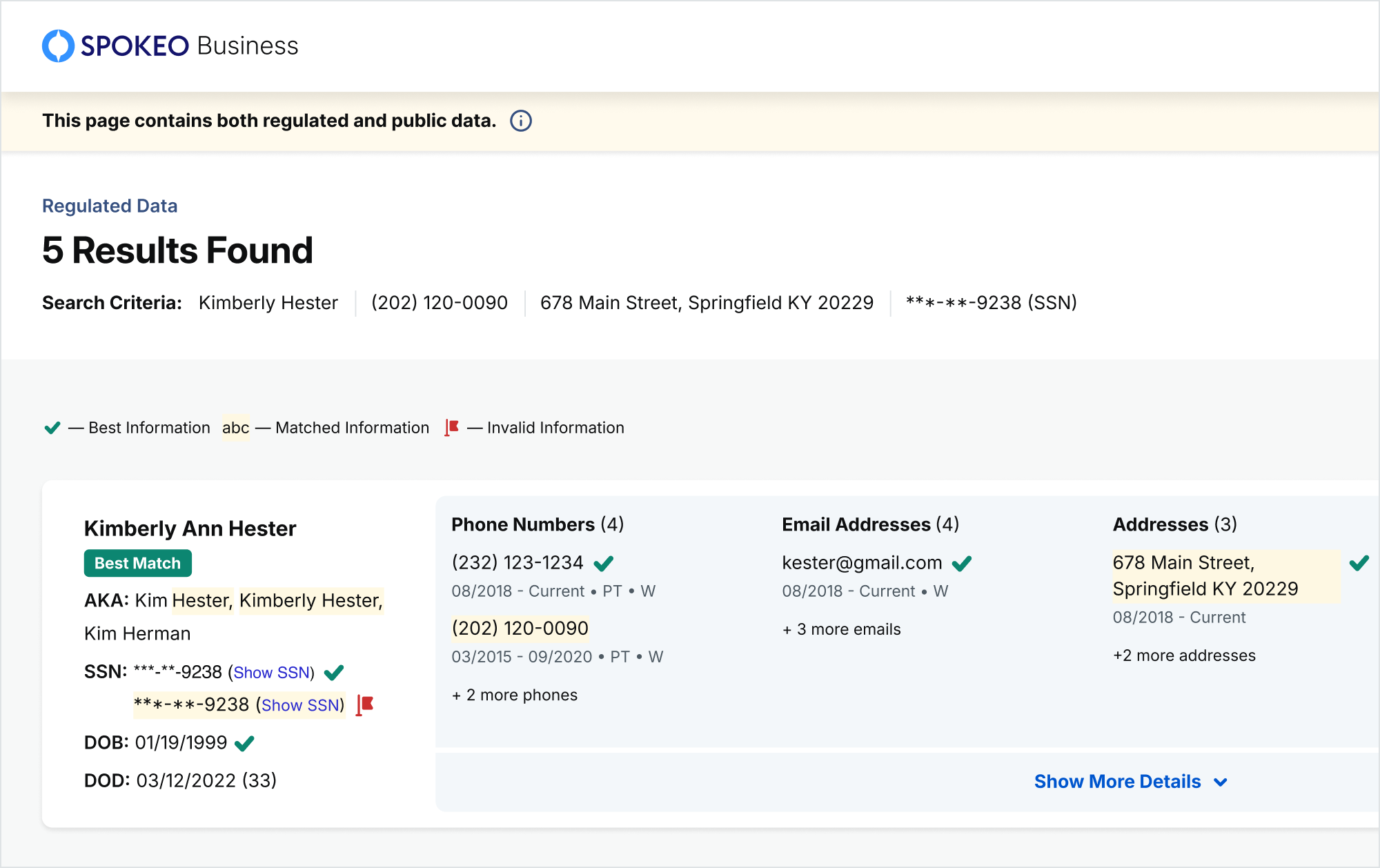Click checkmark beside phone (232) 123-1234
This screenshot has height=868, width=1380.
click(x=604, y=564)
